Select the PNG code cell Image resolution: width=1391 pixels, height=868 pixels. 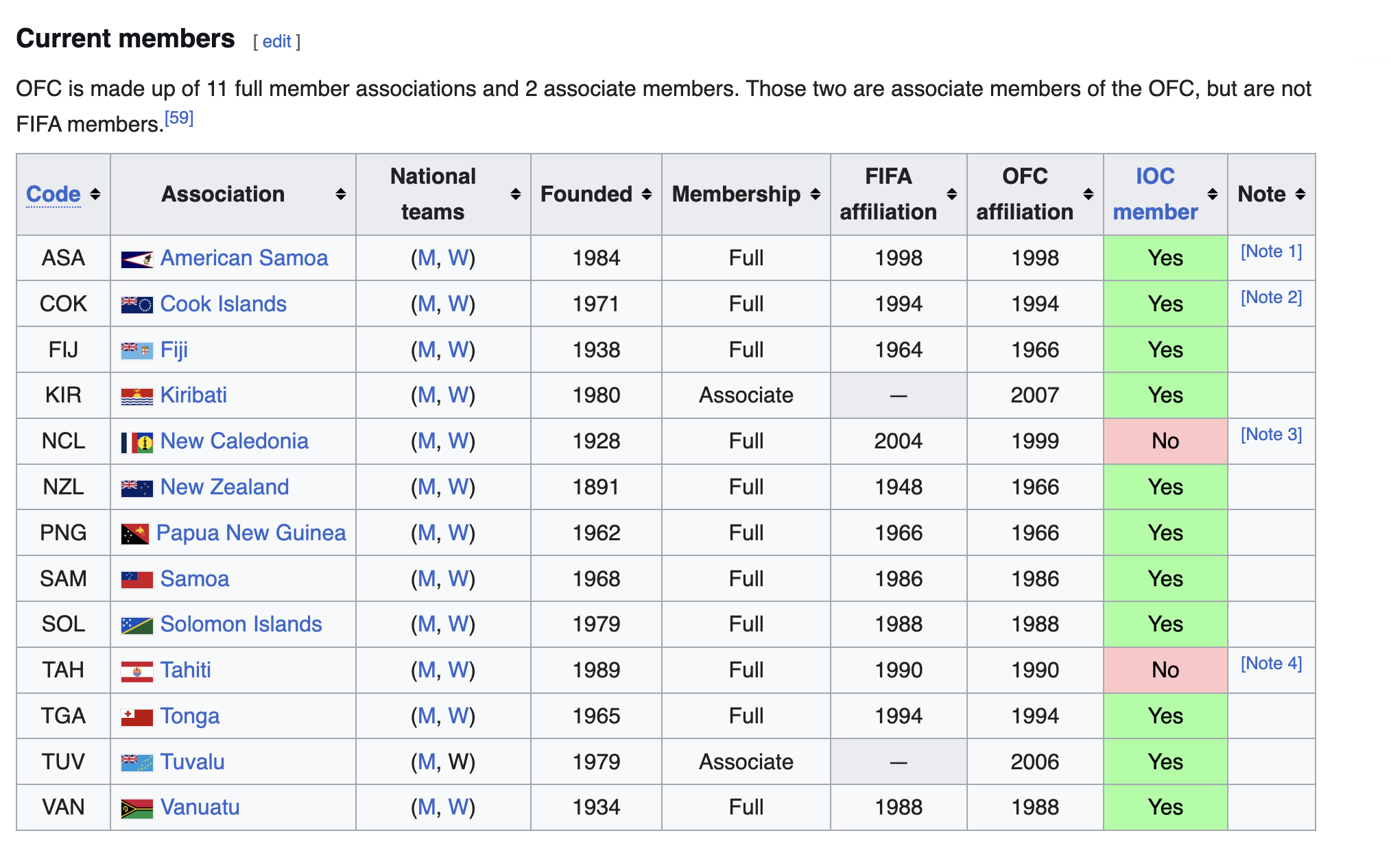[63, 533]
